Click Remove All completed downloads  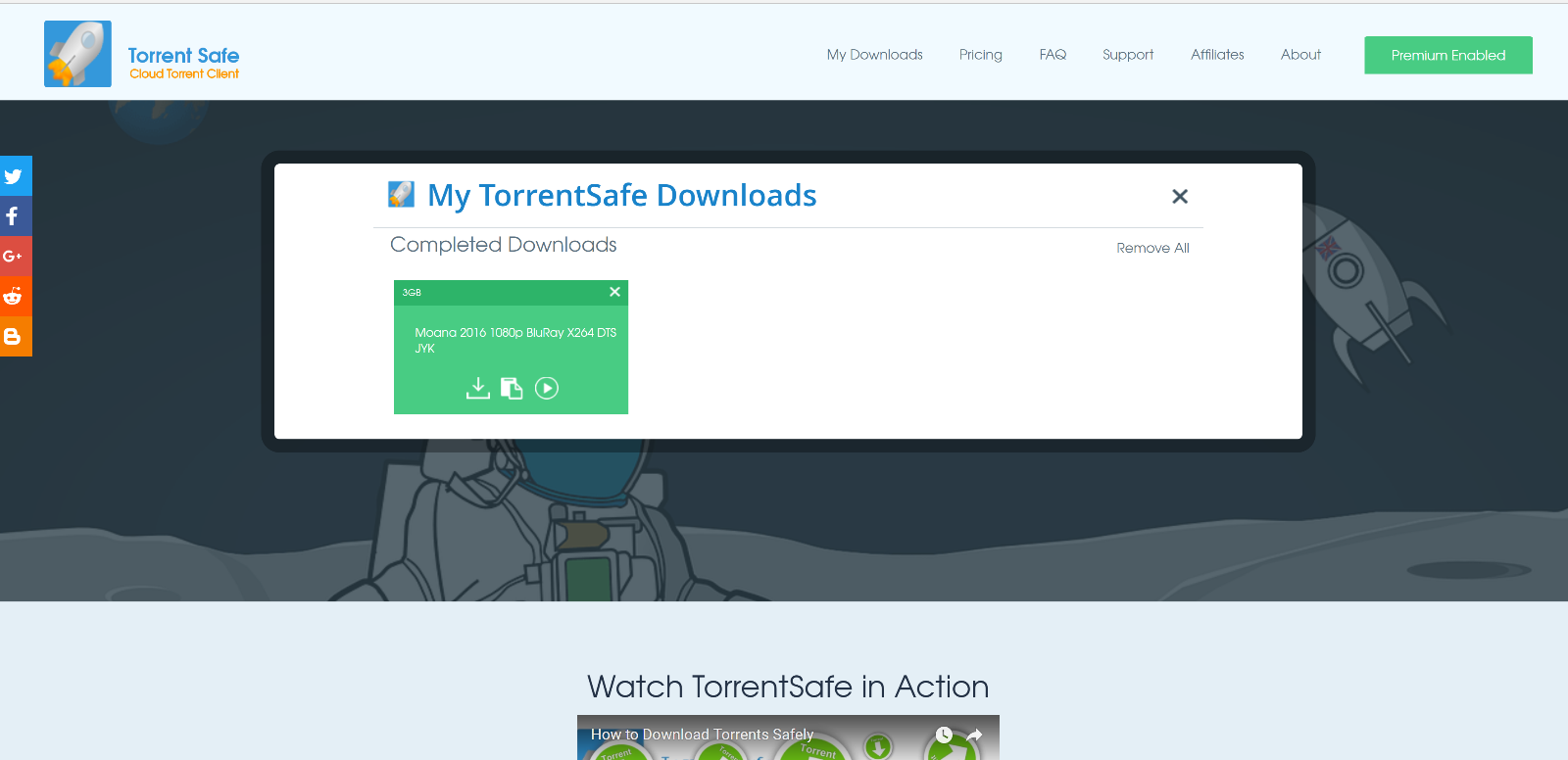[x=1152, y=248]
